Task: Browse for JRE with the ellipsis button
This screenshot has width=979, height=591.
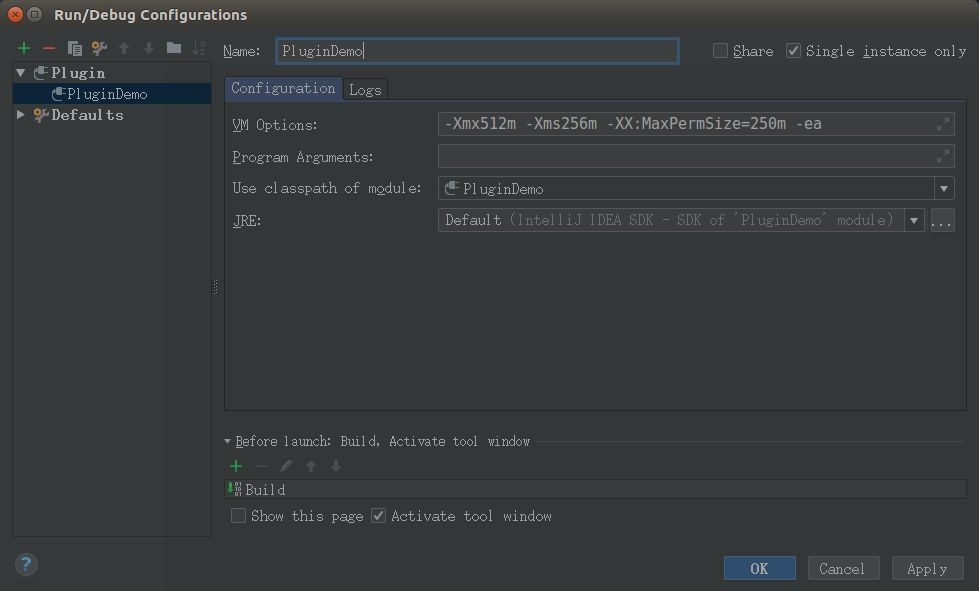Action: point(942,220)
